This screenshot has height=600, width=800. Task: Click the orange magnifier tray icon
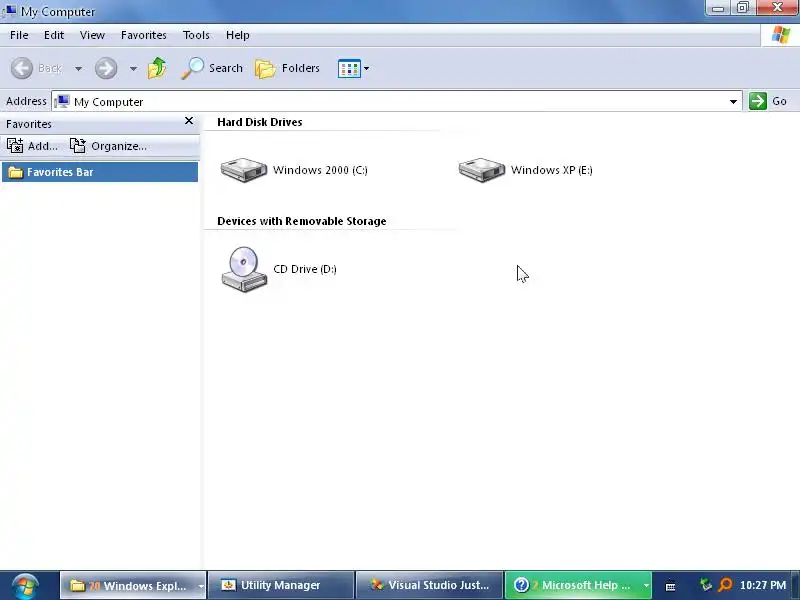tap(725, 585)
